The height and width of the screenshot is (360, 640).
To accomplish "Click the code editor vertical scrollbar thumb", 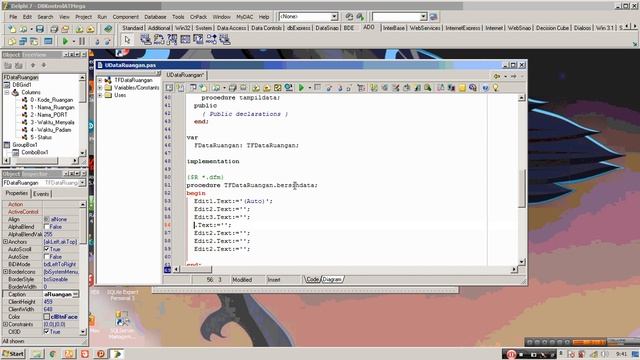I will [522, 189].
